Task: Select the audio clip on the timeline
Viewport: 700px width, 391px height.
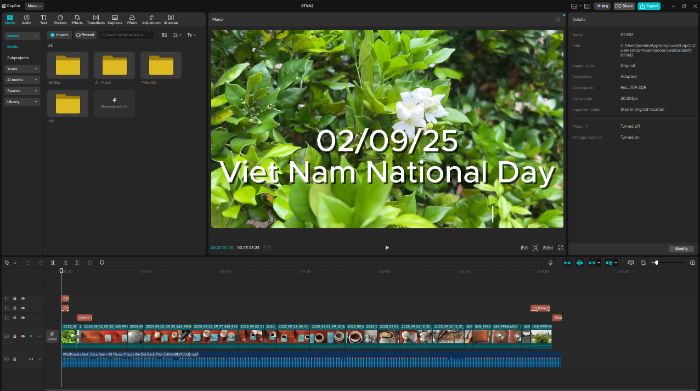Action: click(x=311, y=359)
